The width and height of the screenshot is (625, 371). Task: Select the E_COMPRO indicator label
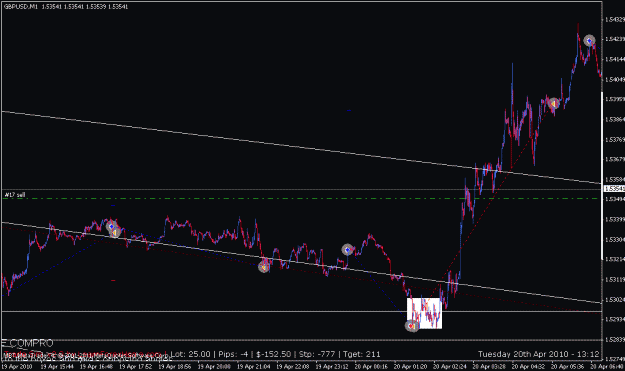point(27,343)
